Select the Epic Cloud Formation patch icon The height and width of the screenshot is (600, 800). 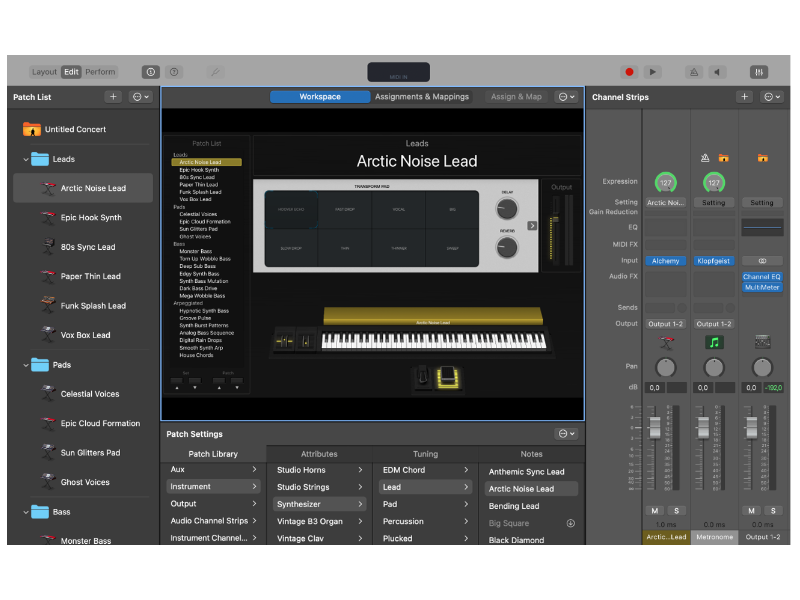[48, 423]
